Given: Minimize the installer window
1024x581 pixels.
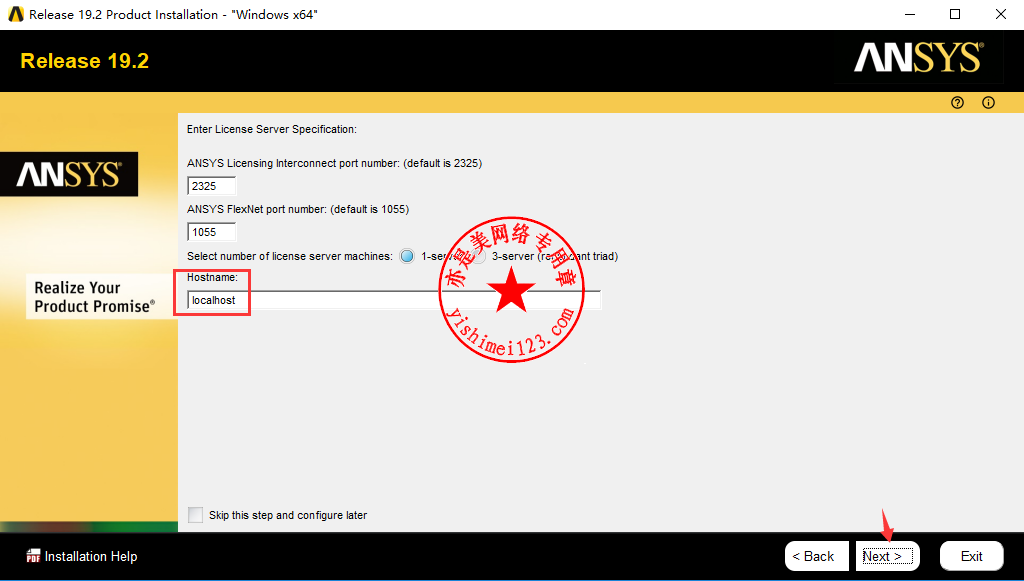Looking at the screenshot, I should tap(909, 15).
